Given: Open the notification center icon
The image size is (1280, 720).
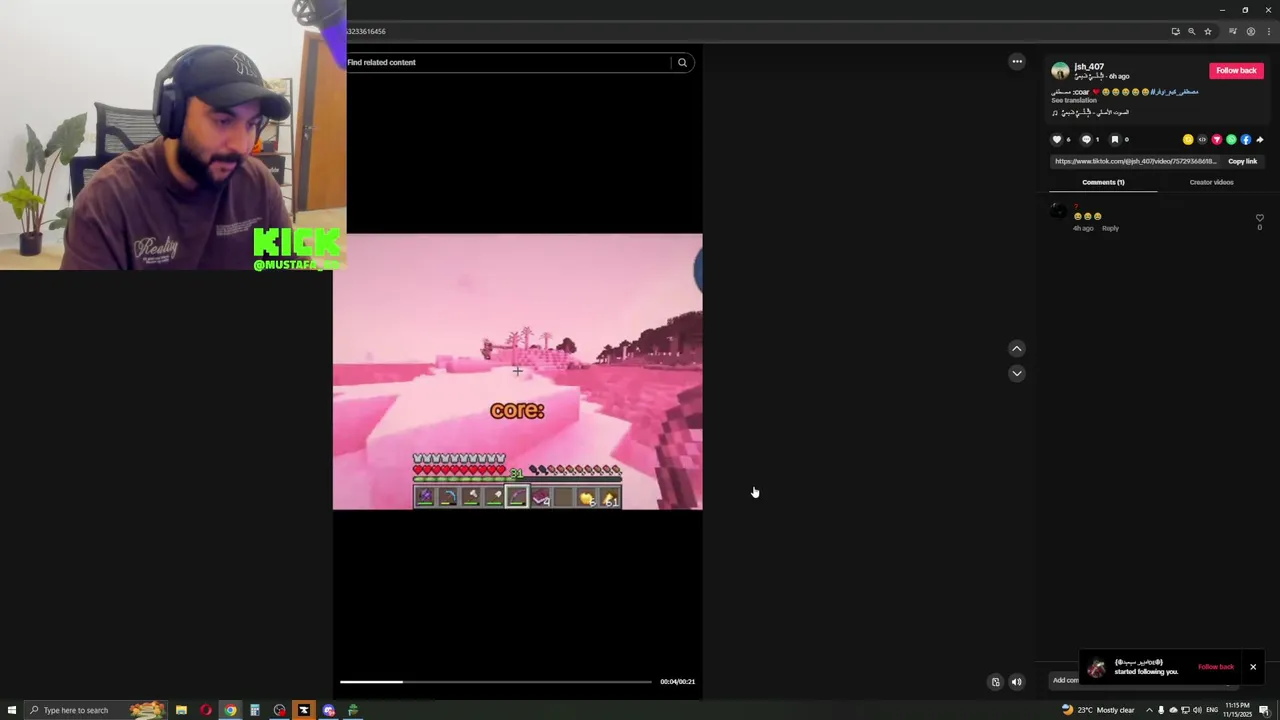Looking at the screenshot, I should coord(1264,710).
